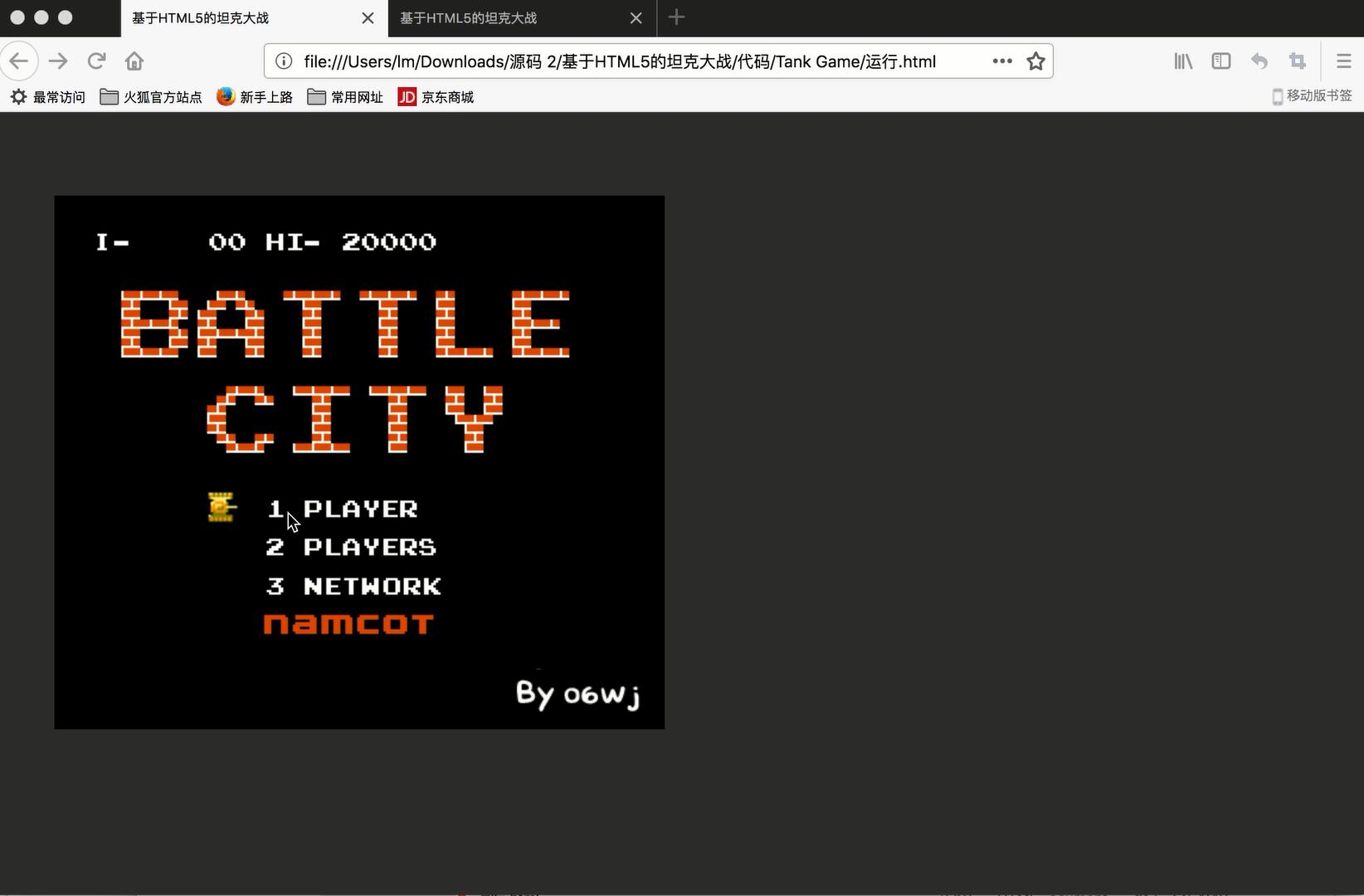
Task: Close the second 基于HTML5的坦克大战 tab
Action: point(636,18)
